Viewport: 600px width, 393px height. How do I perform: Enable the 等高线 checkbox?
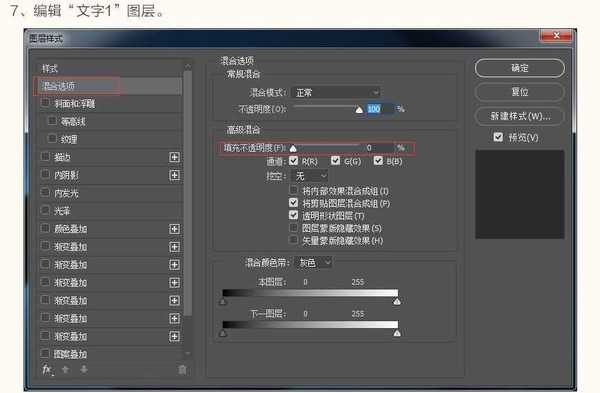[x=52, y=121]
